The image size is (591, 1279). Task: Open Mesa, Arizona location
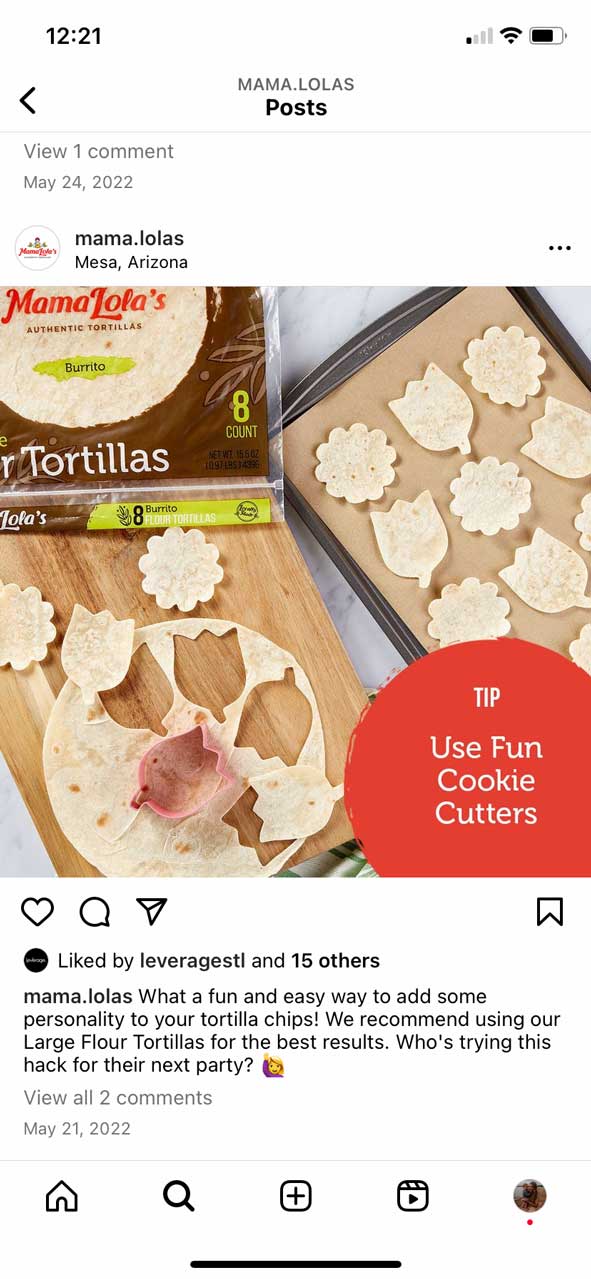[131, 262]
